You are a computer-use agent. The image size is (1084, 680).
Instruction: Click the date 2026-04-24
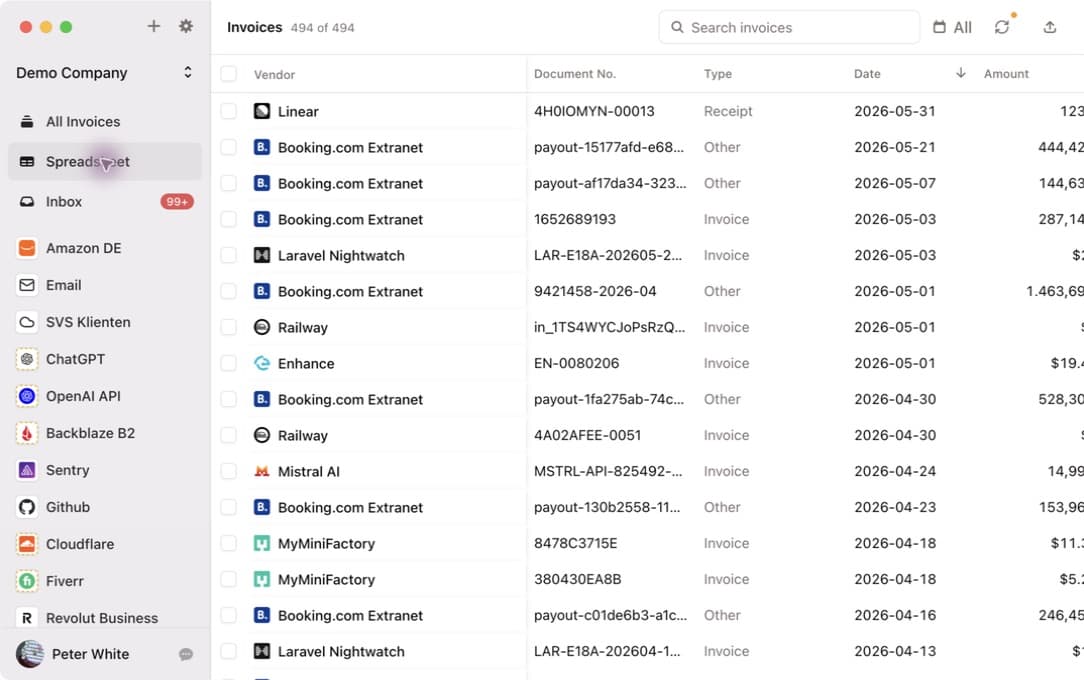(x=895, y=471)
